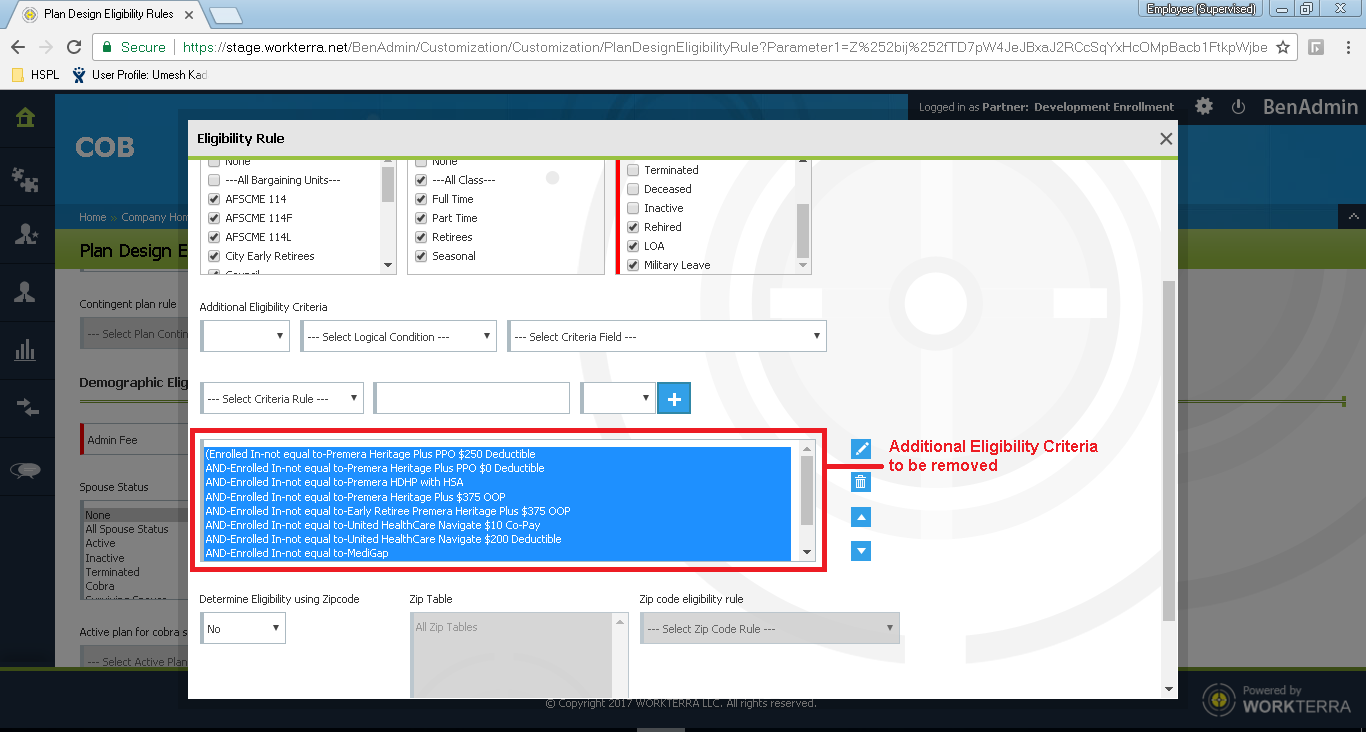Uncheck the Part Time class checkbox
Viewport: 1366px width, 732px height.
(422, 218)
